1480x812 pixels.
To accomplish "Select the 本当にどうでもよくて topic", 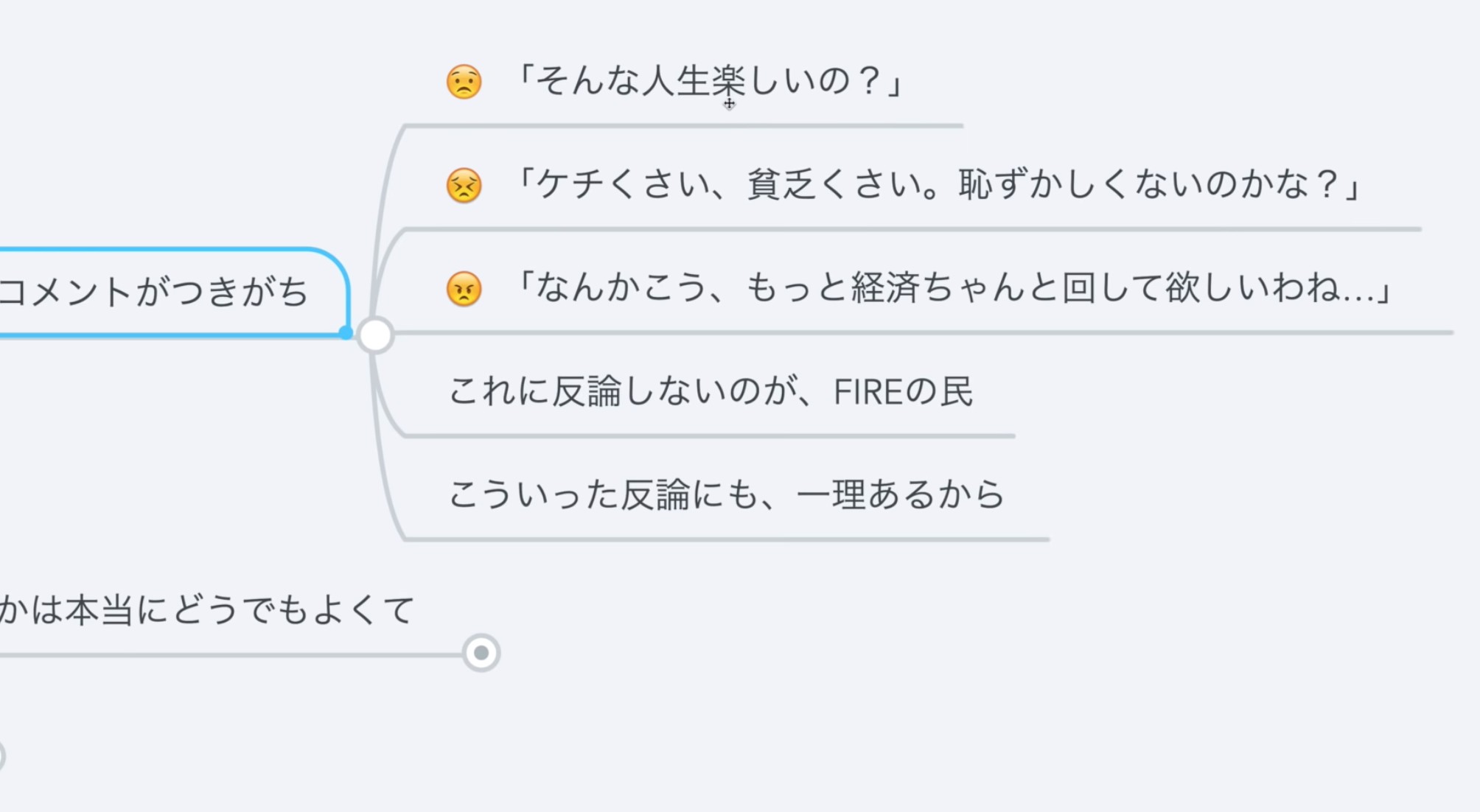I will [206, 611].
